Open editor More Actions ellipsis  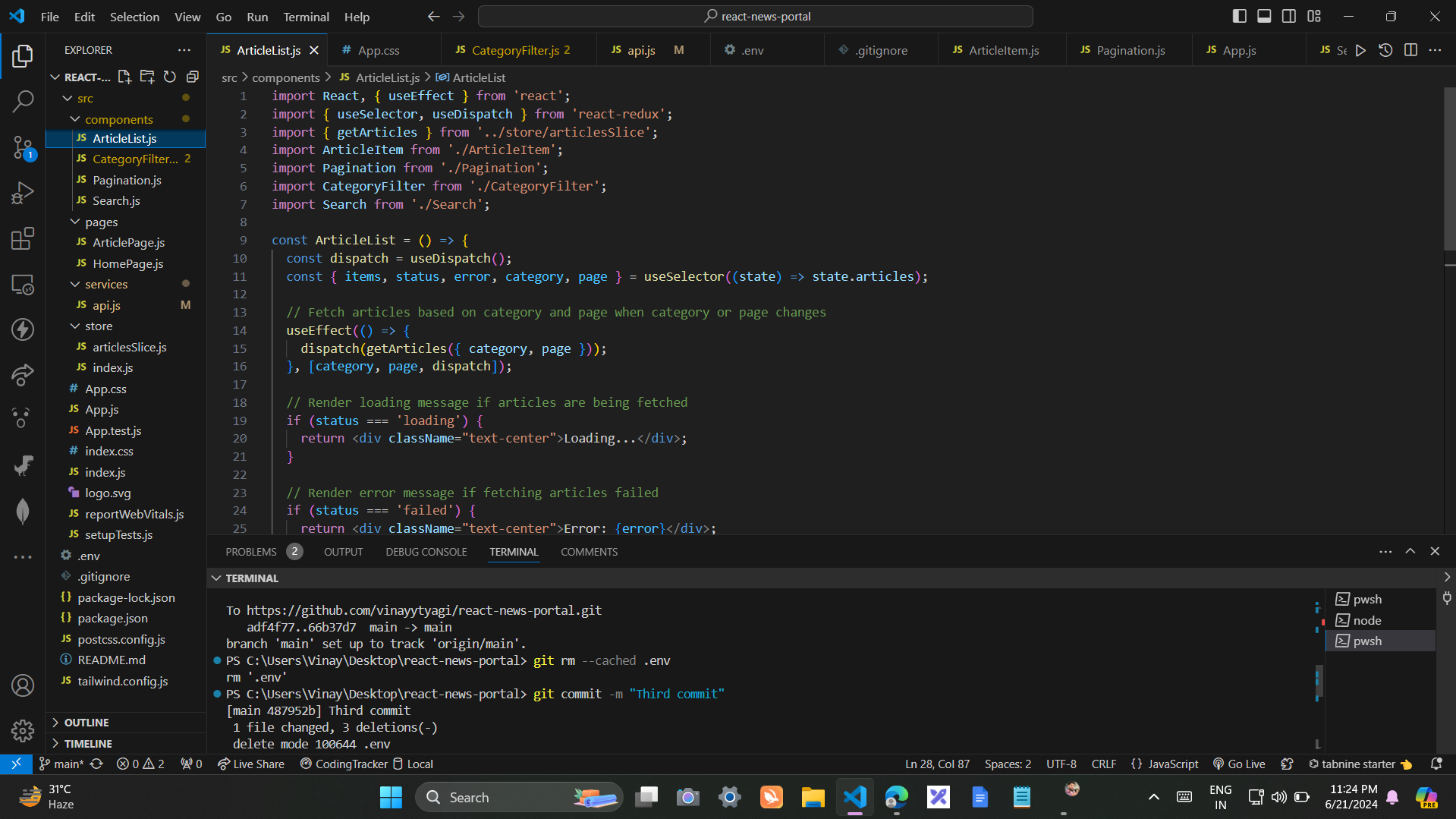point(1435,50)
